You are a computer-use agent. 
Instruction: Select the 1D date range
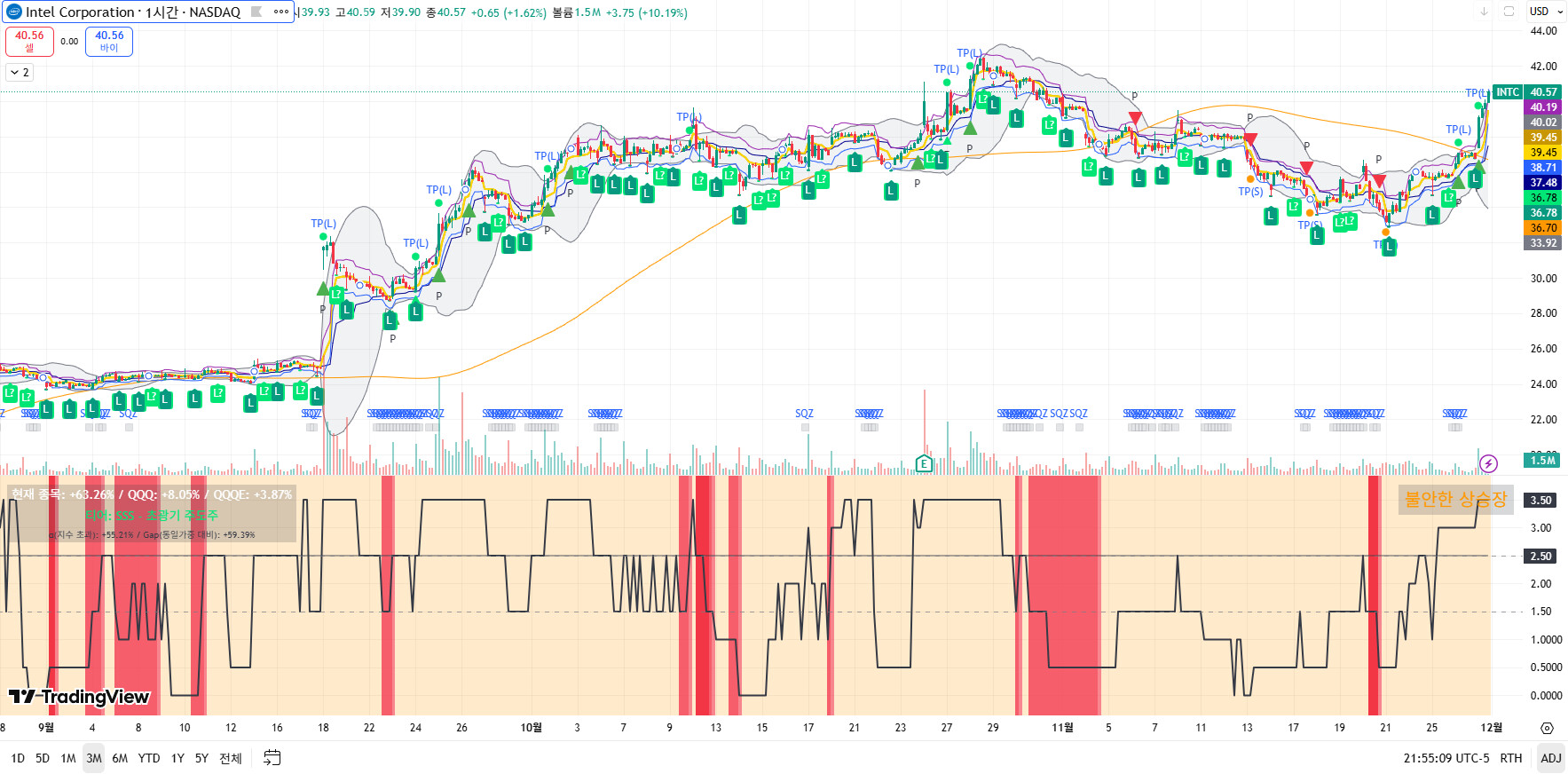coord(18,758)
